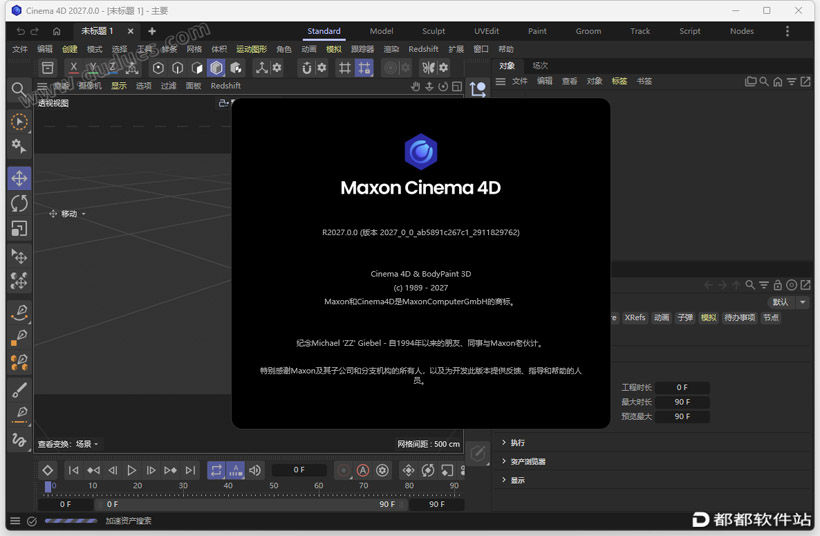Switch to polygons mode icon
The width and height of the screenshot is (820, 536).
pos(197,67)
